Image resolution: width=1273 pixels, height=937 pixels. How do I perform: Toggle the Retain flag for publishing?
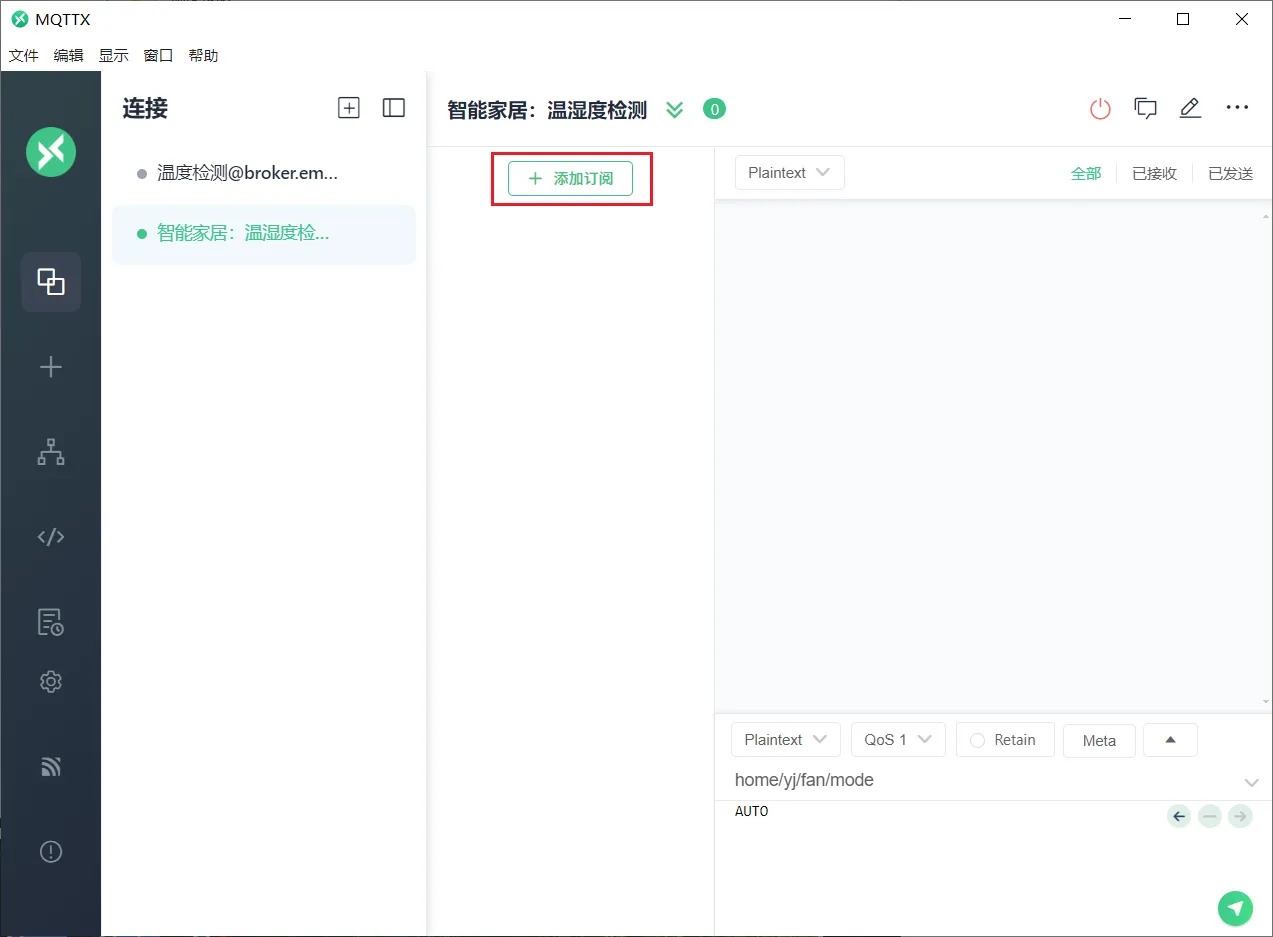coord(1004,739)
